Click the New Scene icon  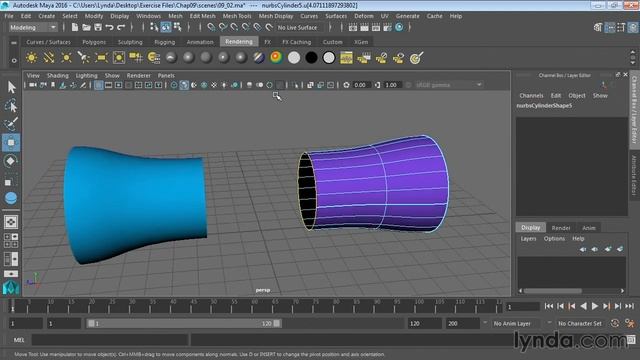click(75, 27)
